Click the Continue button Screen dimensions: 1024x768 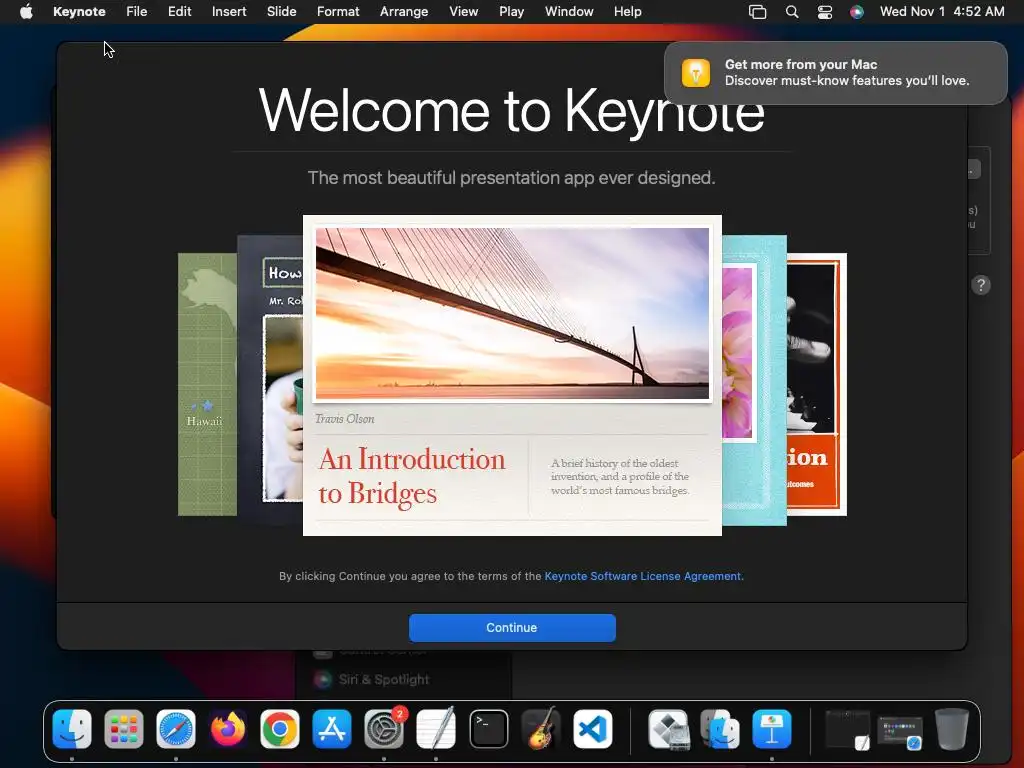pyautogui.click(x=512, y=628)
